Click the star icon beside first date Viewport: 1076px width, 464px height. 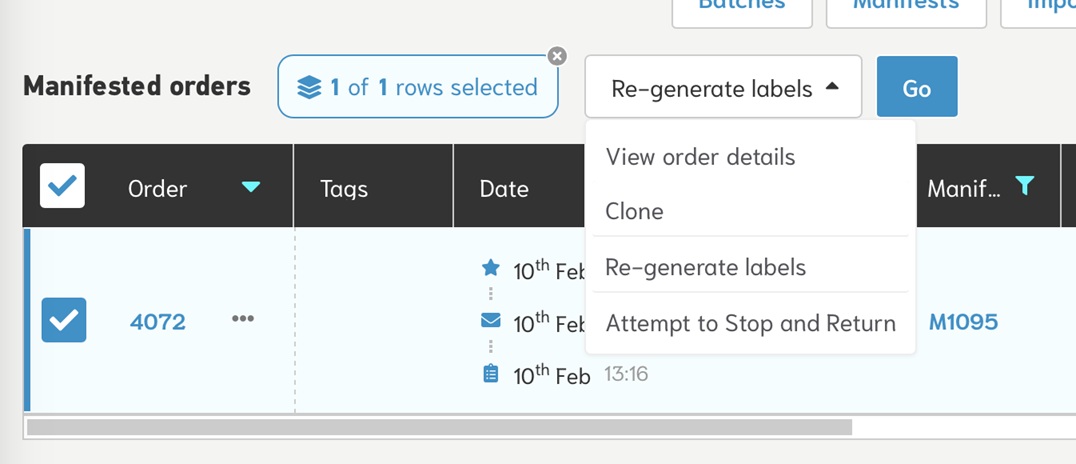490,268
